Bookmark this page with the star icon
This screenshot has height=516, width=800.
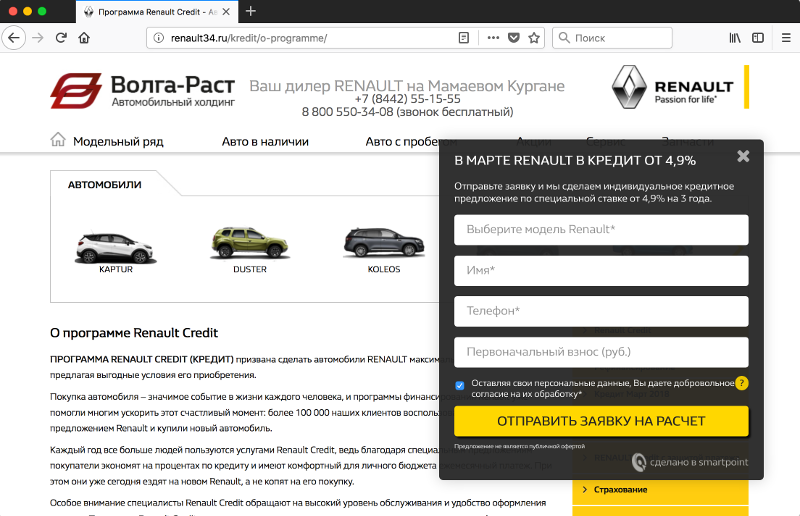click(x=535, y=38)
